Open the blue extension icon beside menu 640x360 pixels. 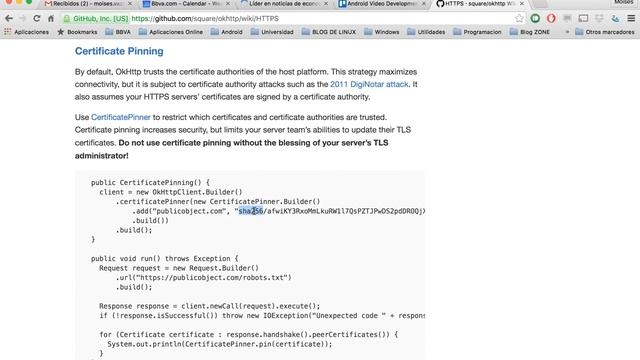[x=615, y=18]
